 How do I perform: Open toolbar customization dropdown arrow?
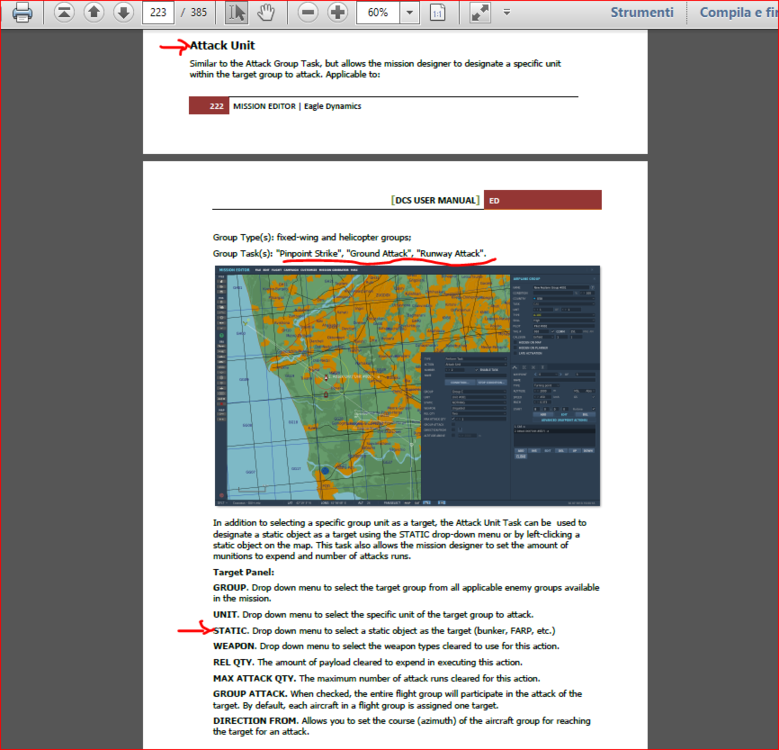pos(507,12)
